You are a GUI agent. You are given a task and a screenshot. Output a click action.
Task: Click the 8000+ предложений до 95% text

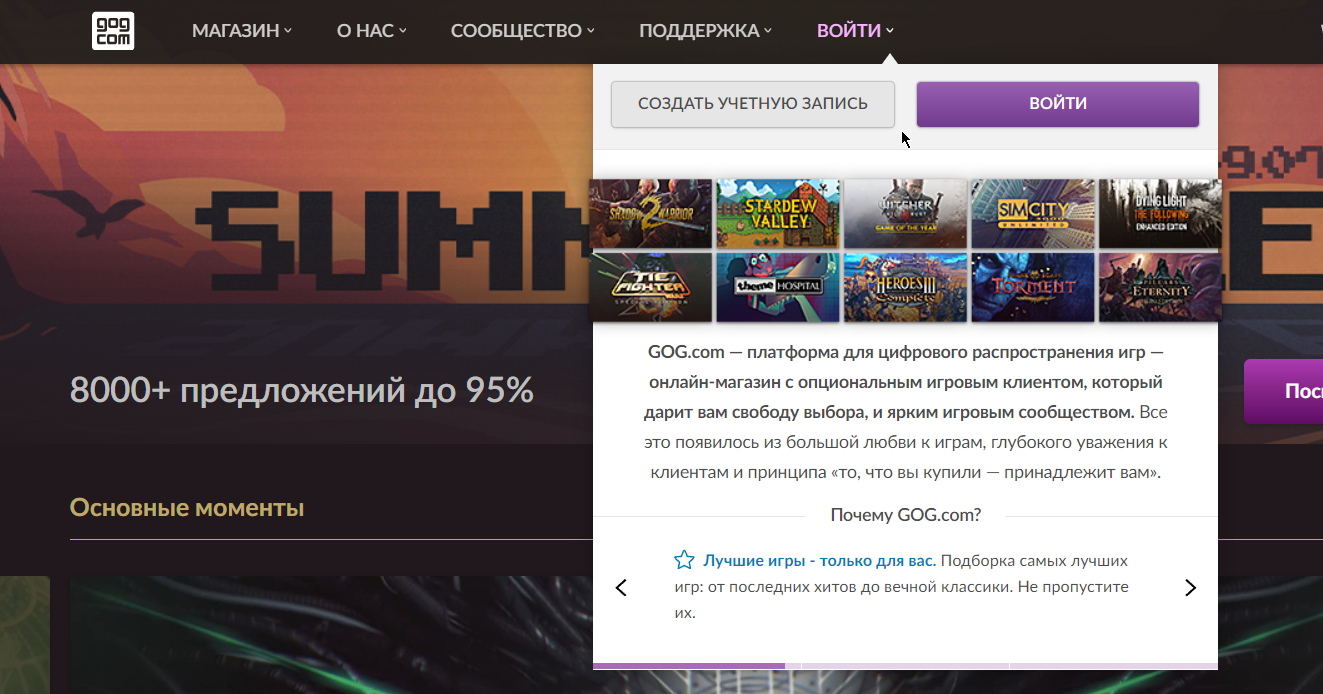point(302,390)
